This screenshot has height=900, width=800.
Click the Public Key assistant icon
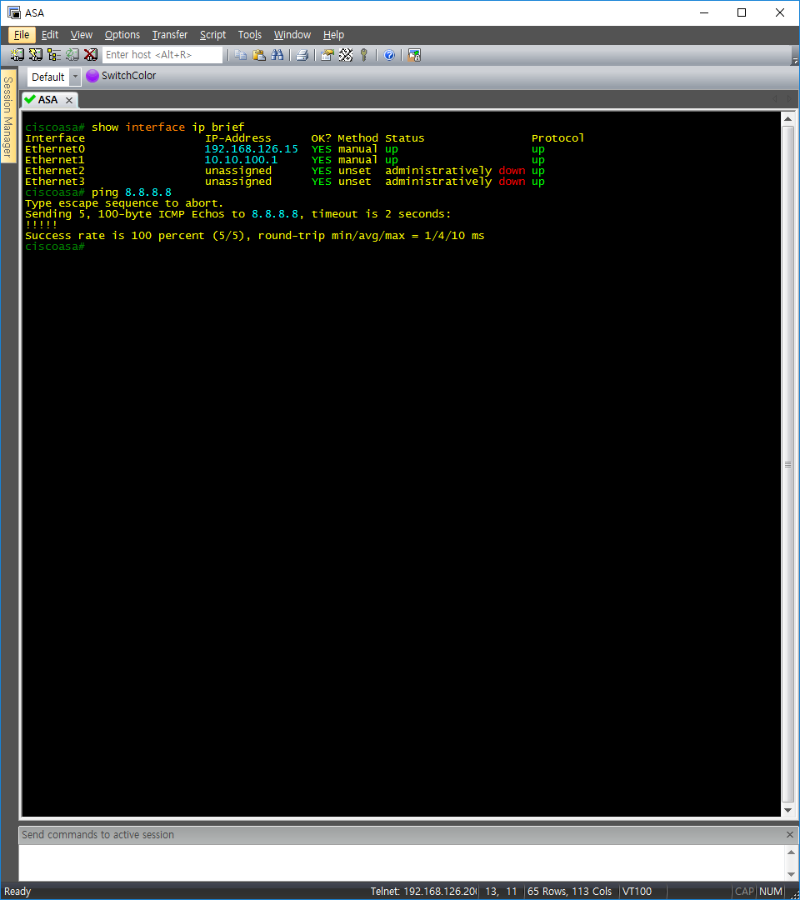tap(364, 55)
